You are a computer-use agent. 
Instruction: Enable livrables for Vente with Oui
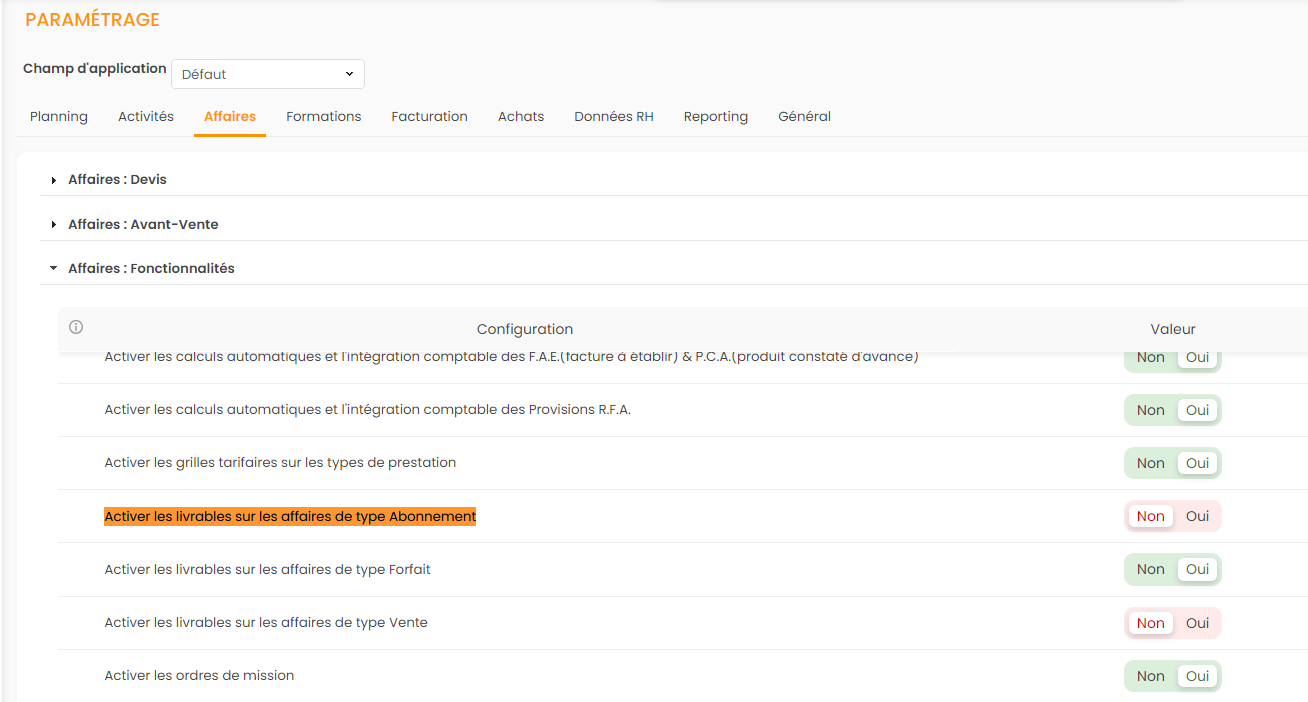point(1197,623)
